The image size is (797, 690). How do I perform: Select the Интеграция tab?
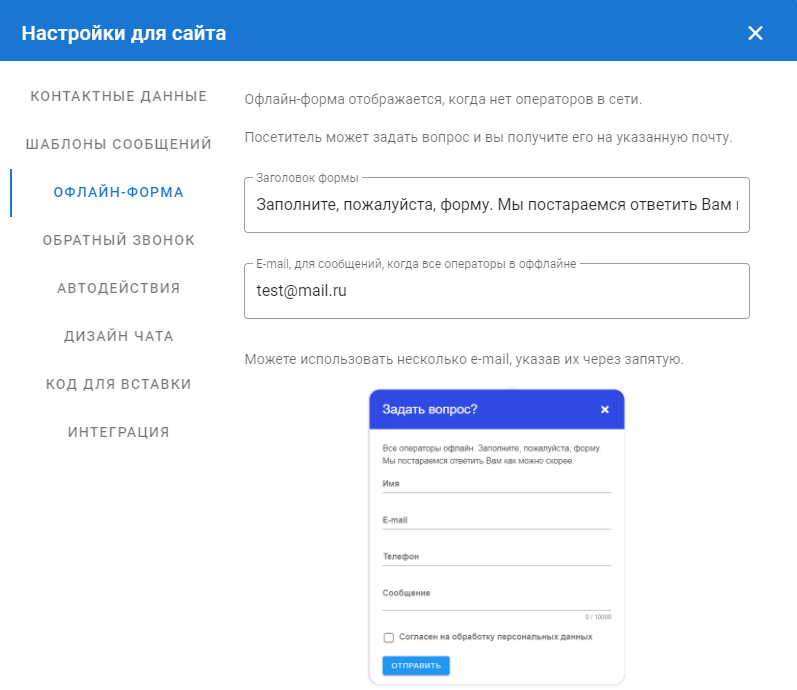click(119, 432)
